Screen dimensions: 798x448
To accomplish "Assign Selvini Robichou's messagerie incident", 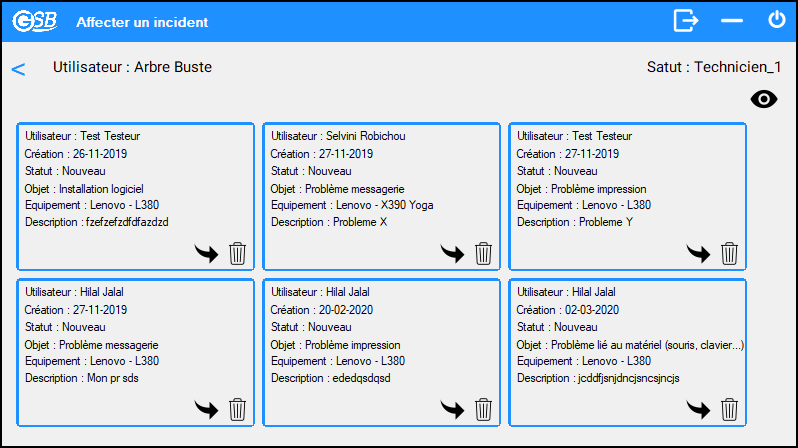I will (452, 253).
